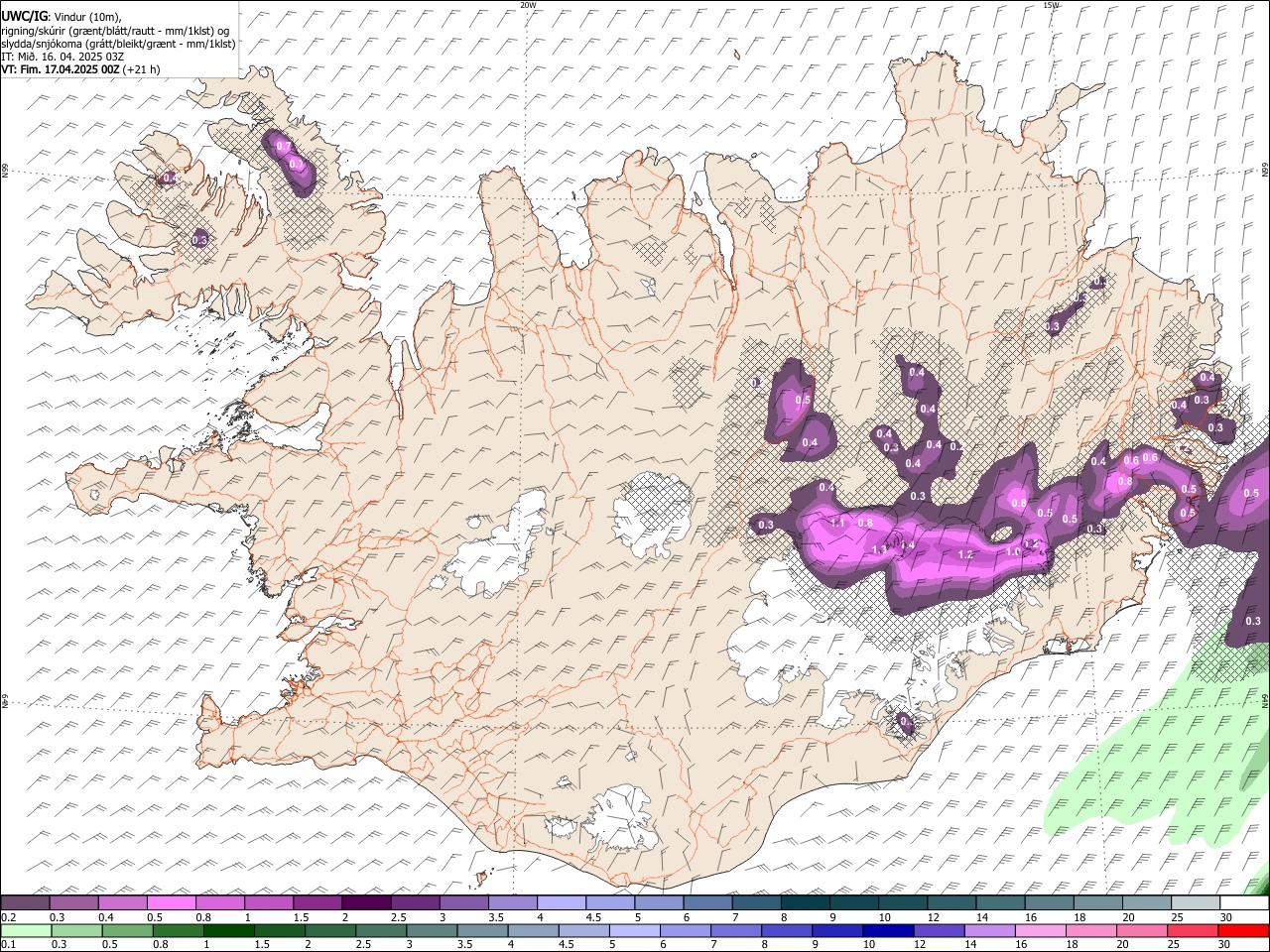1270x952 pixels.
Task: Select the pale green 0.1 swatch in lower scale
Action: pyautogui.click(x=26, y=930)
